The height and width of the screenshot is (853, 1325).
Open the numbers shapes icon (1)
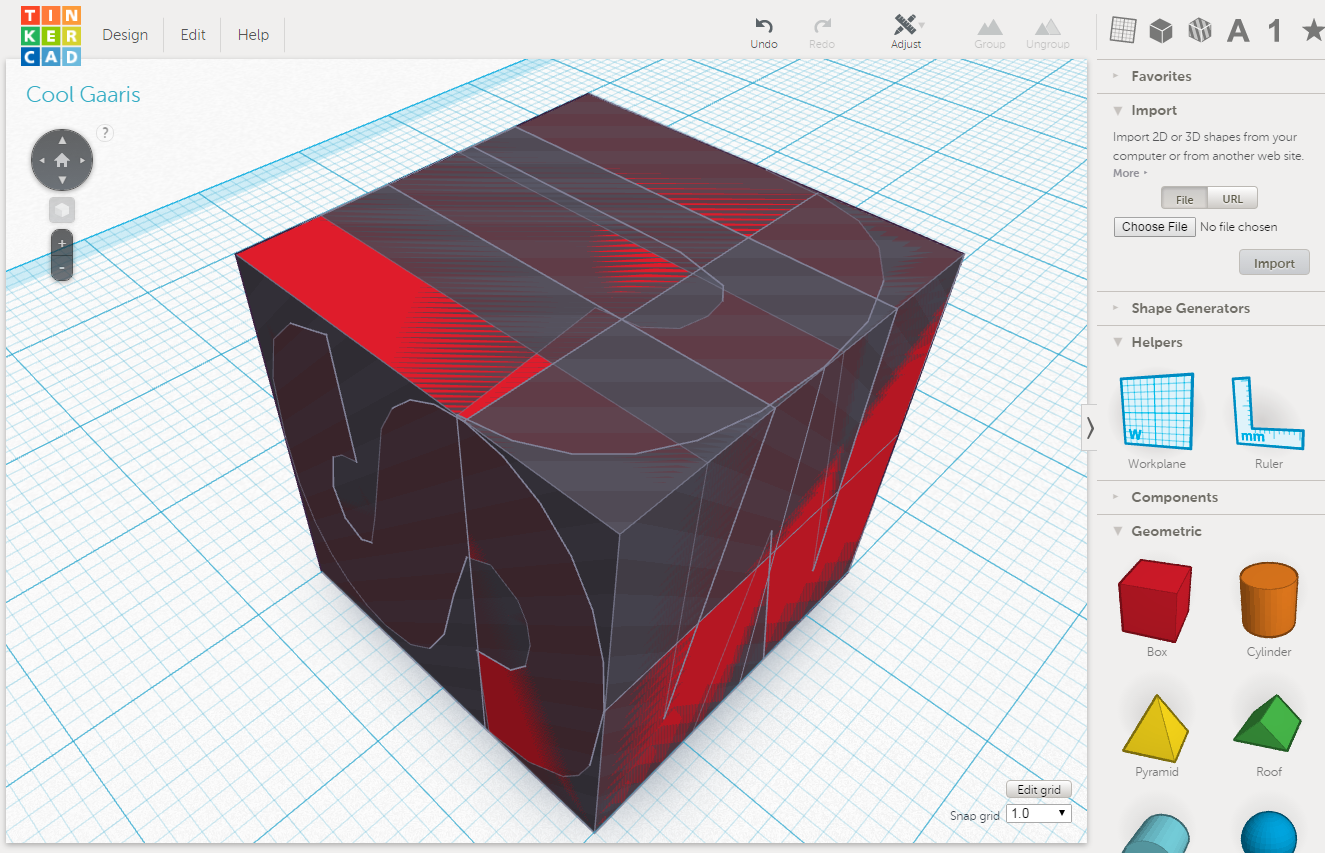1275,30
